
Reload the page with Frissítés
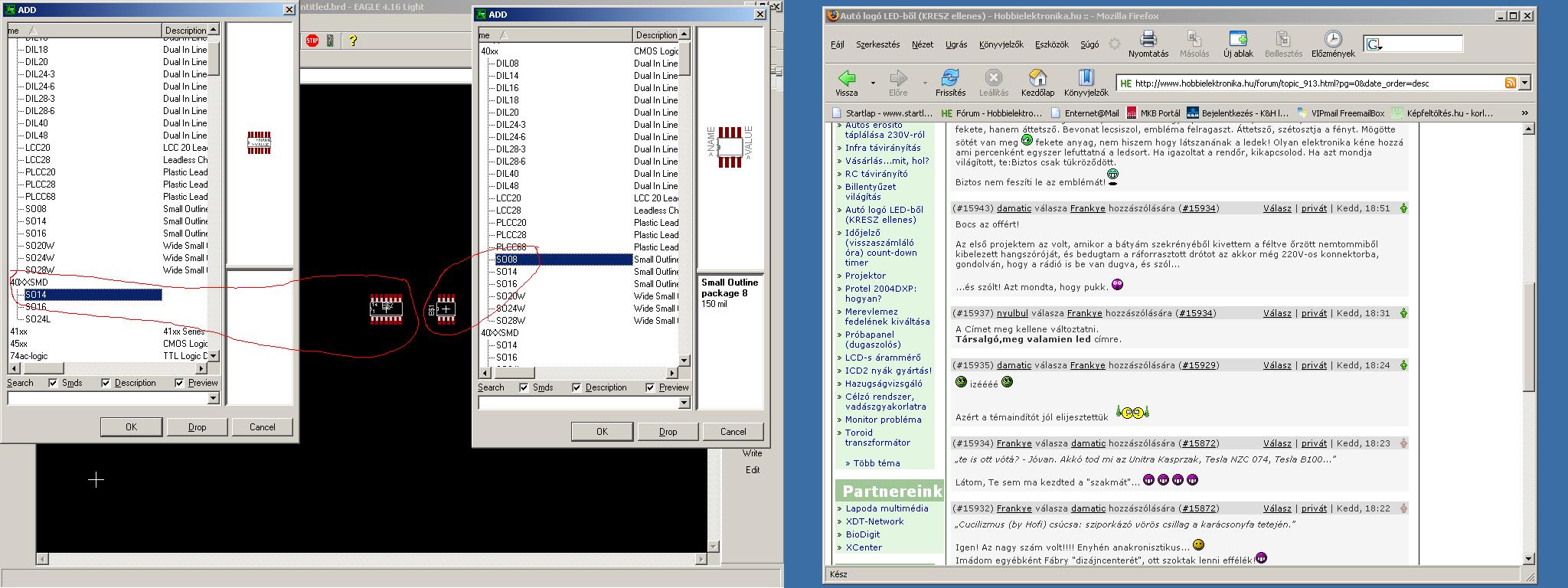pyautogui.click(x=950, y=83)
